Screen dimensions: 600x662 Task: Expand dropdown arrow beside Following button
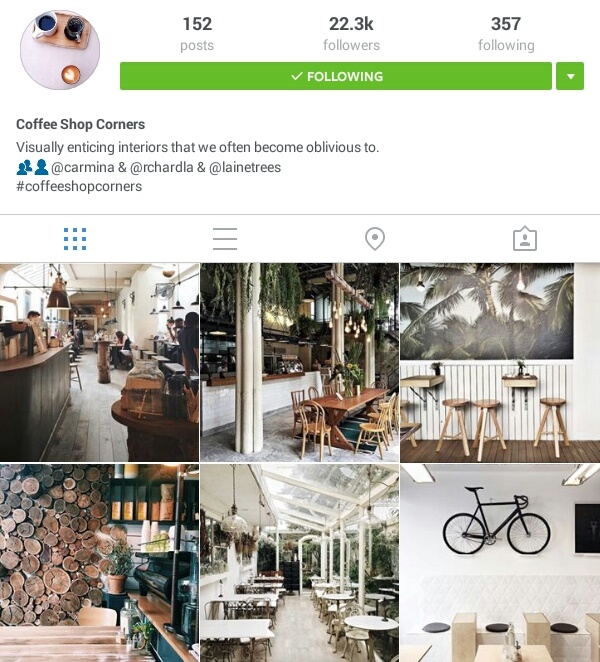(570, 76)
